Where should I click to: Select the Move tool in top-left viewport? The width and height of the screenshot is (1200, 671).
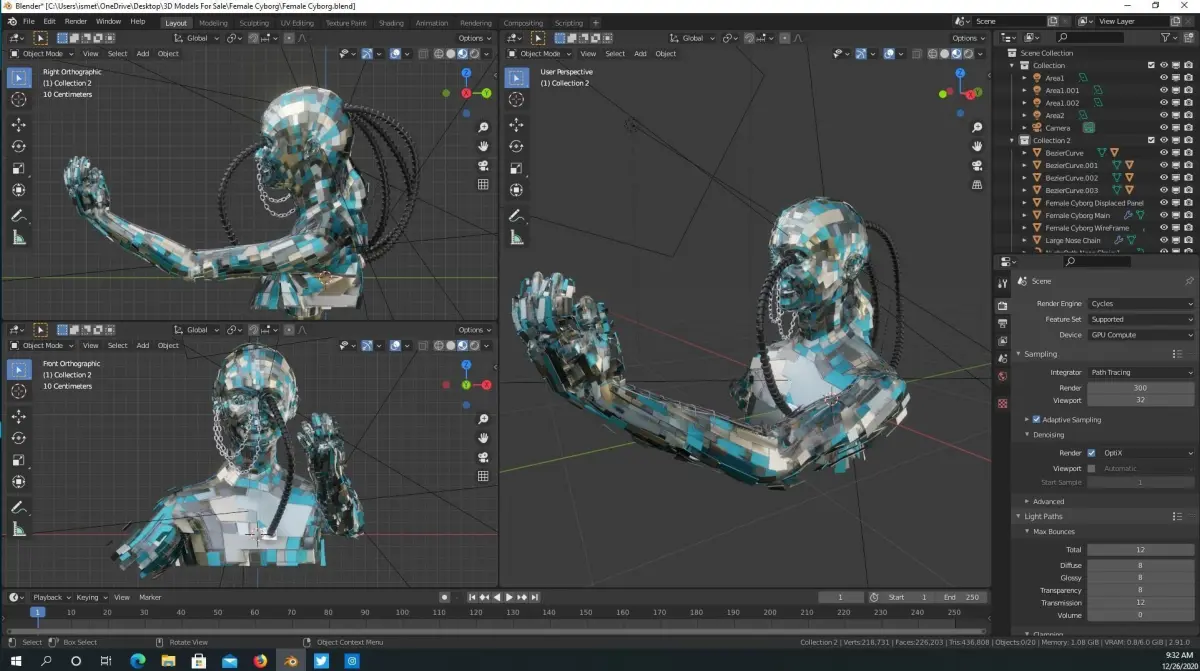pos(18,124)
